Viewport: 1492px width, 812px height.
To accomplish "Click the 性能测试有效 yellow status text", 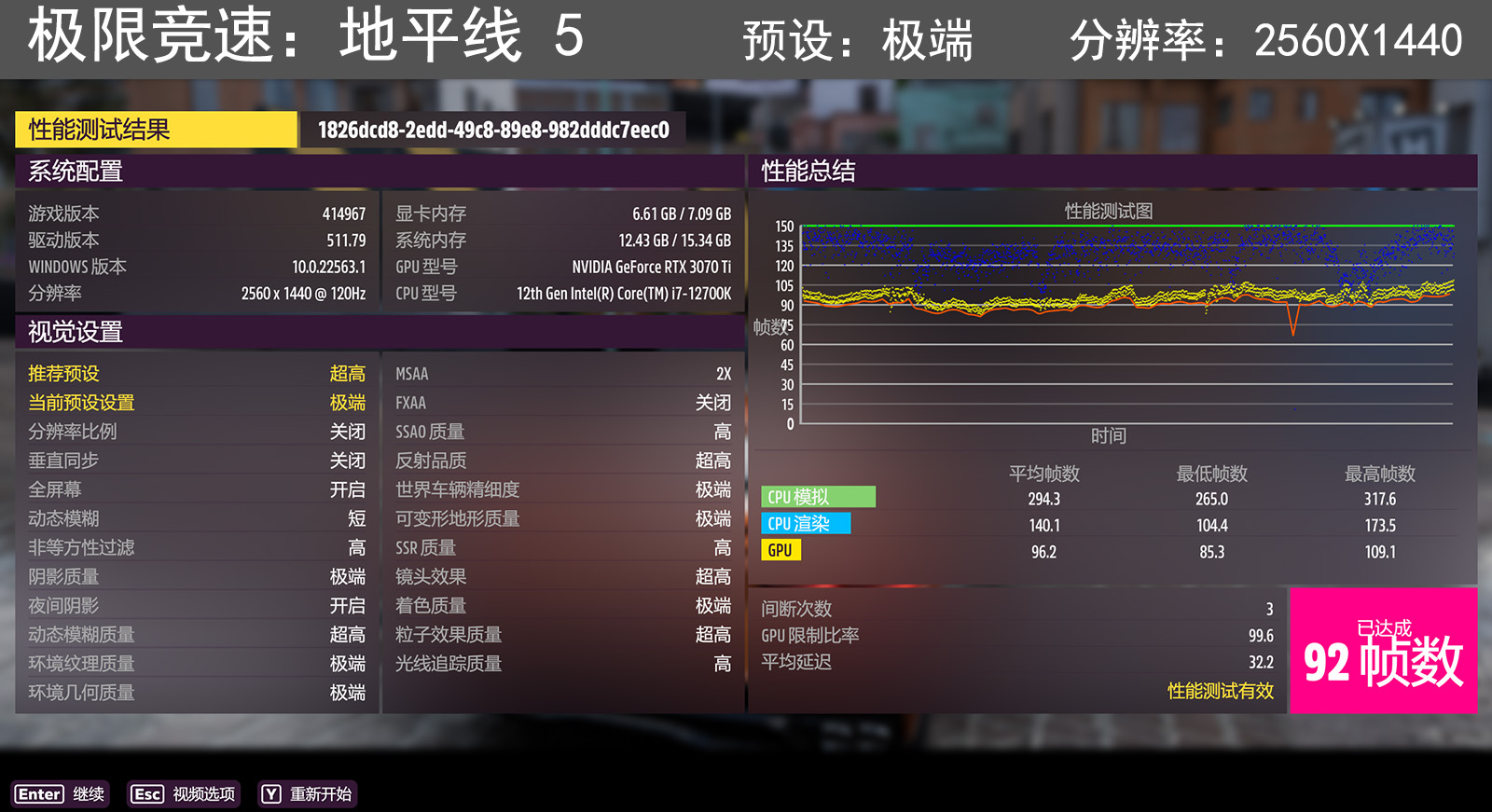I will pos(1221,691).
